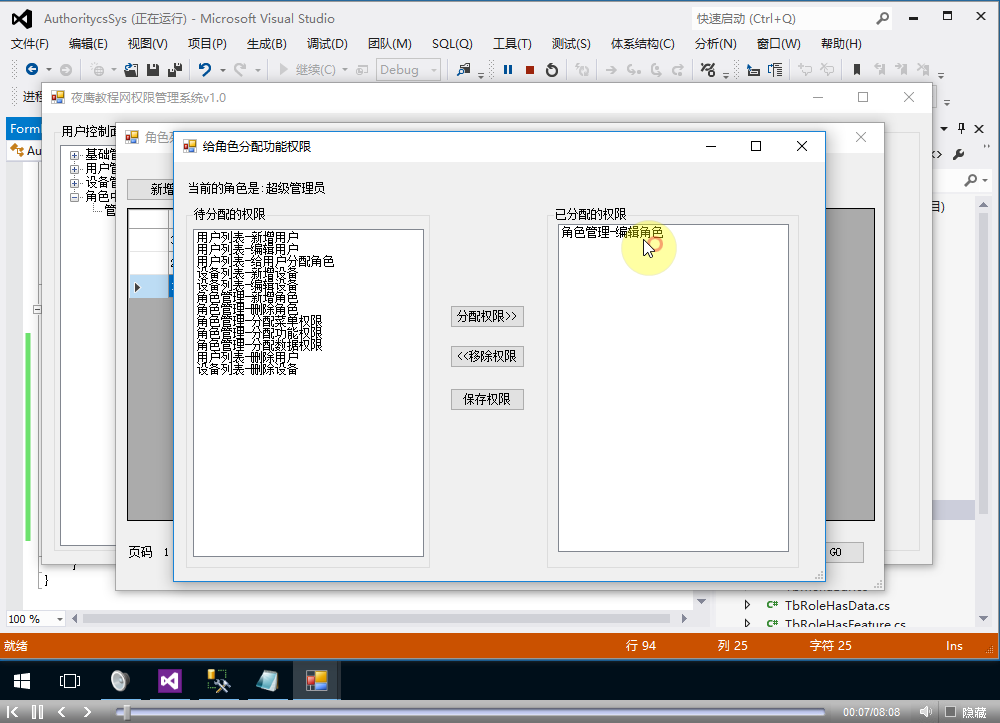Click the video seek slider handle
The image size is (1000, 723).
126,712
